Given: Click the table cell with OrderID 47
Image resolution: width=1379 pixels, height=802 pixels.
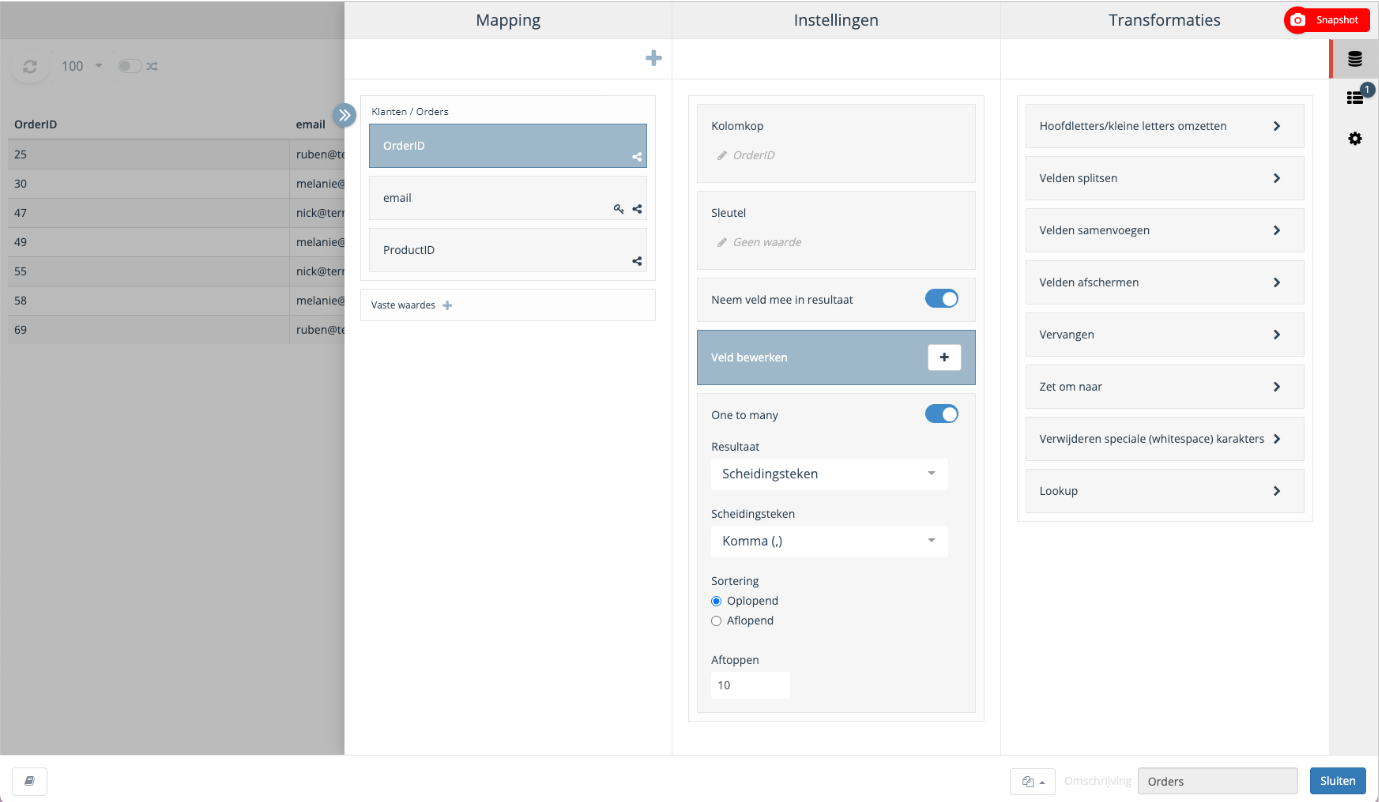Looking at the screenshot, I should click(x=149, y=213).
